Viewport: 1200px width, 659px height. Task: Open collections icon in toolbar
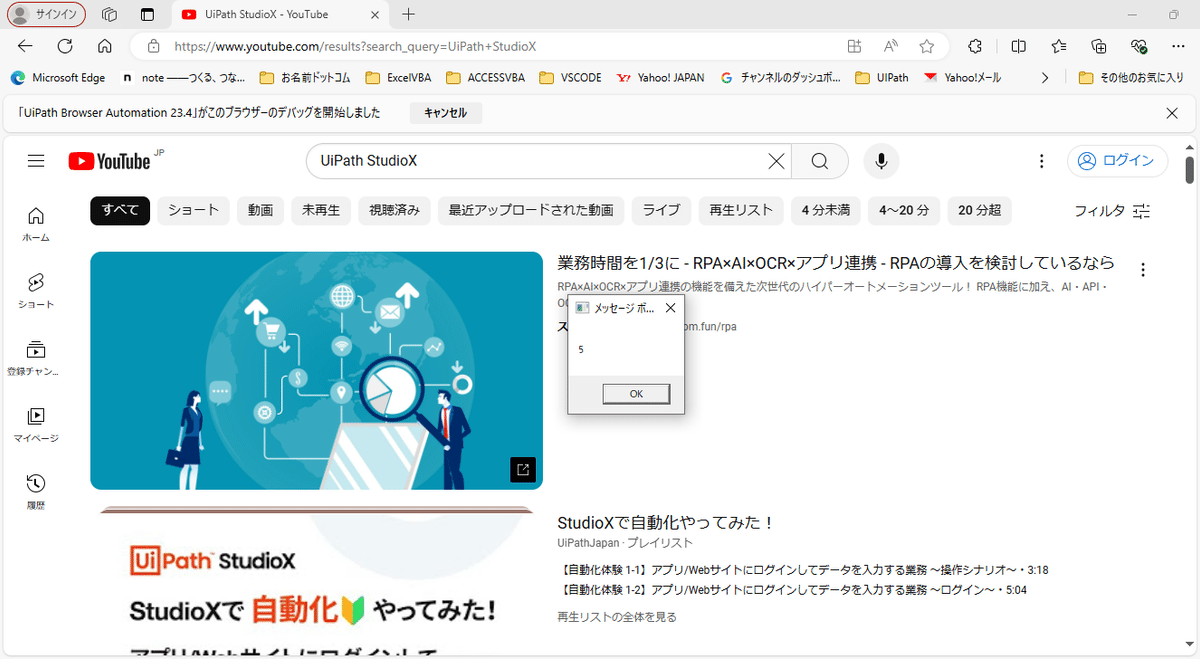point(1099,46)
